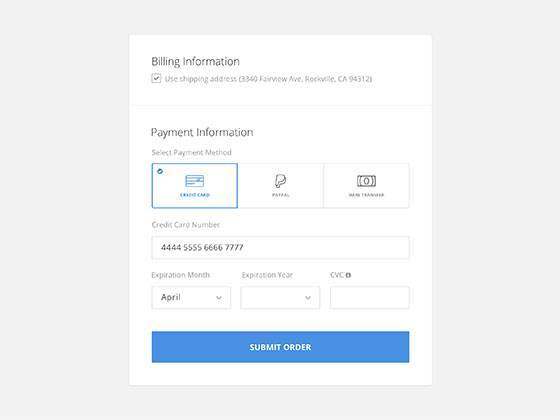
Task: Select the Bank Transfer label under payment method
Action: click(366, 195)
